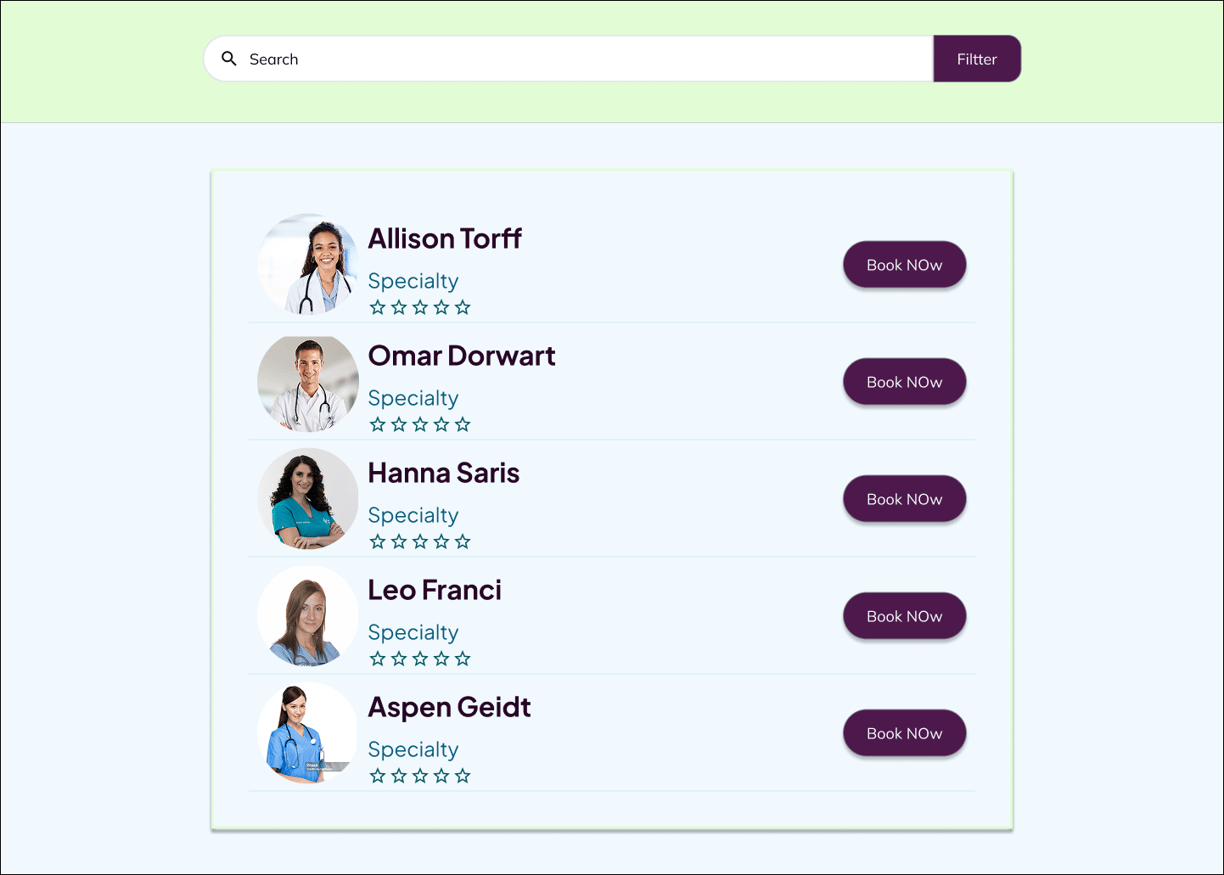The width and height of the screenshot is (1224, 875).
Task: Select Omar Dorwart's profile photo
Action: coord(308,381)
